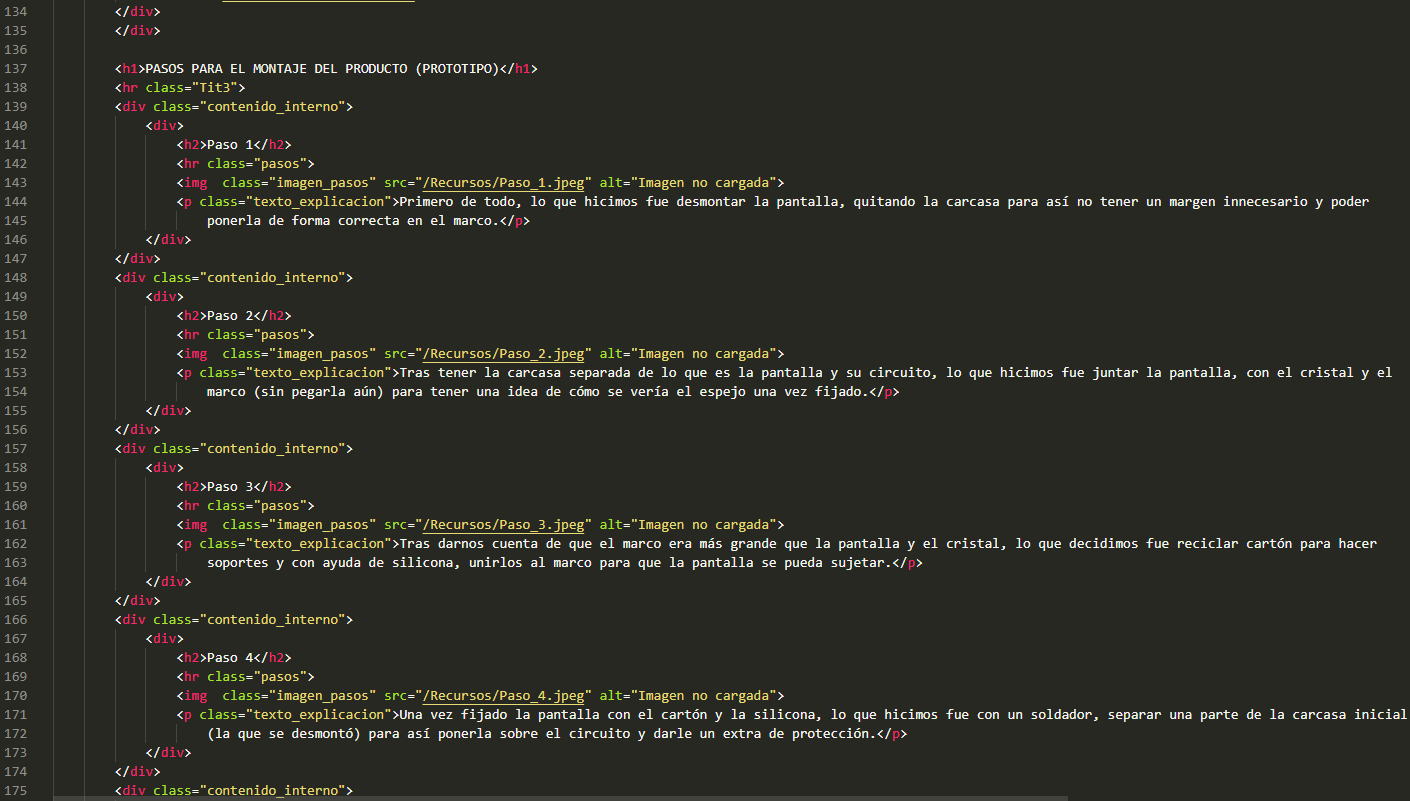Click the text "Tras tener la carcasa separada"
Screen dimensions: 1410x801
click(514, 372)
